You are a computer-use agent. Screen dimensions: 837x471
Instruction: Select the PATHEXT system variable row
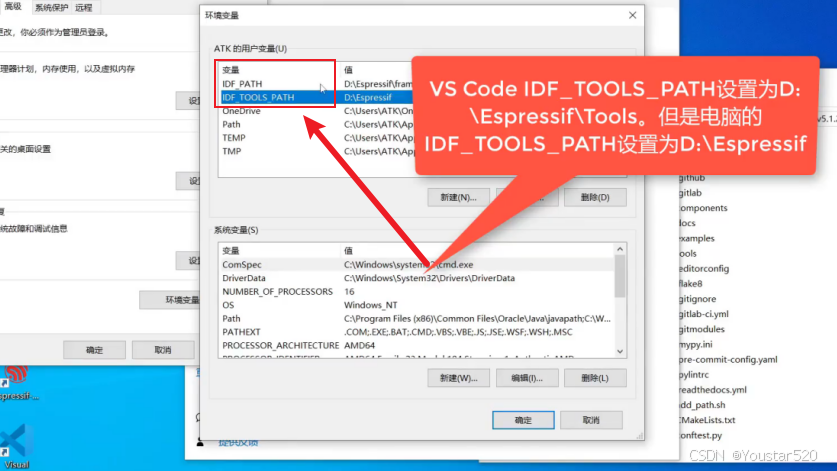pos(416,332)
